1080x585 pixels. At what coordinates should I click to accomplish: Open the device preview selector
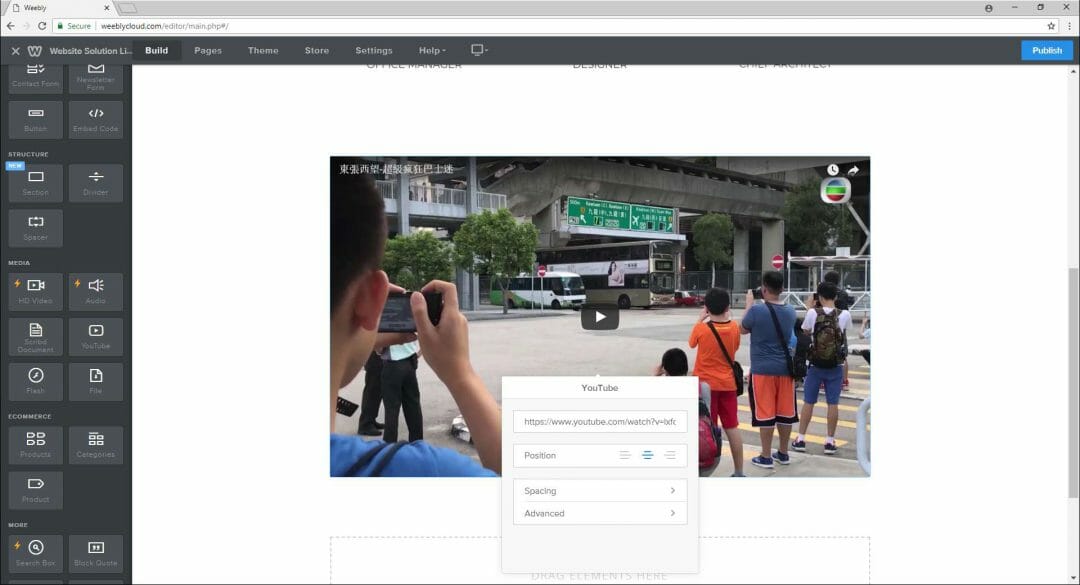tap(478, 50)
